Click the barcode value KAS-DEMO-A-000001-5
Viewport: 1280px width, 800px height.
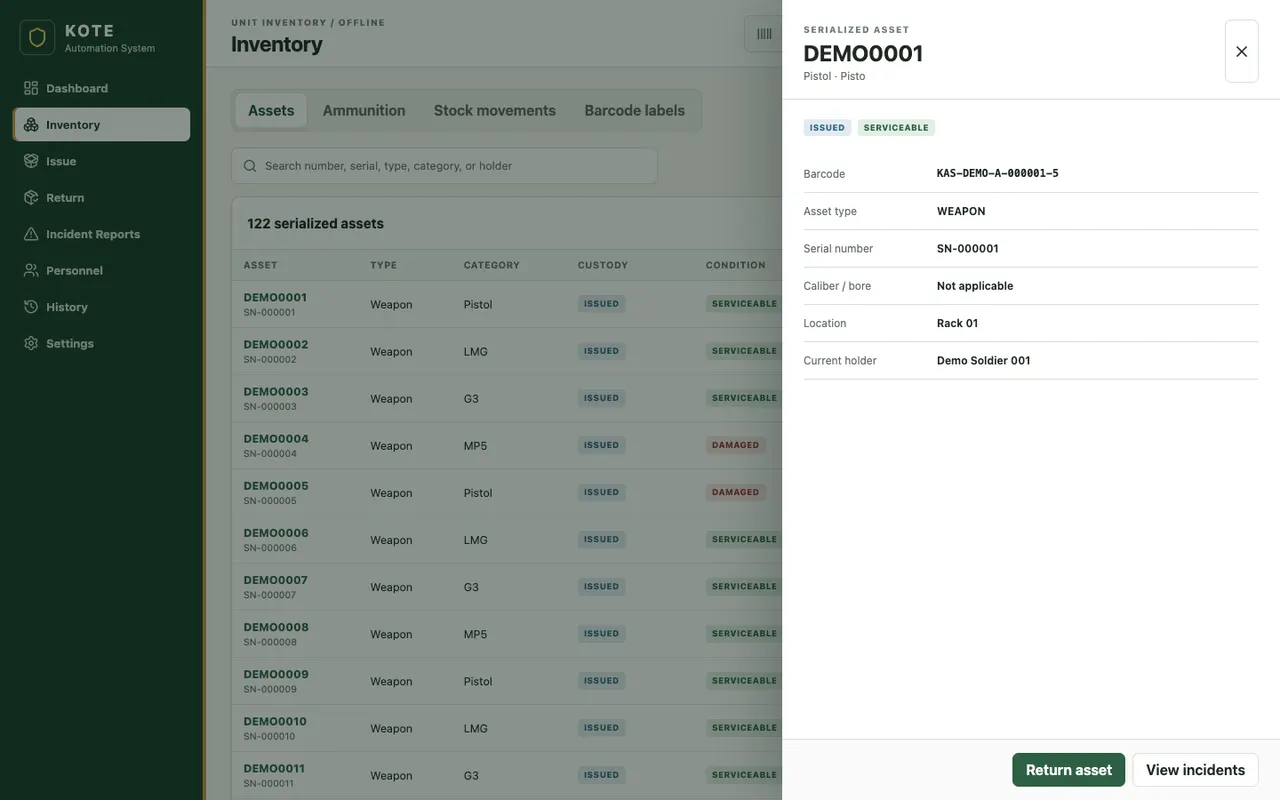pos(997,173)
